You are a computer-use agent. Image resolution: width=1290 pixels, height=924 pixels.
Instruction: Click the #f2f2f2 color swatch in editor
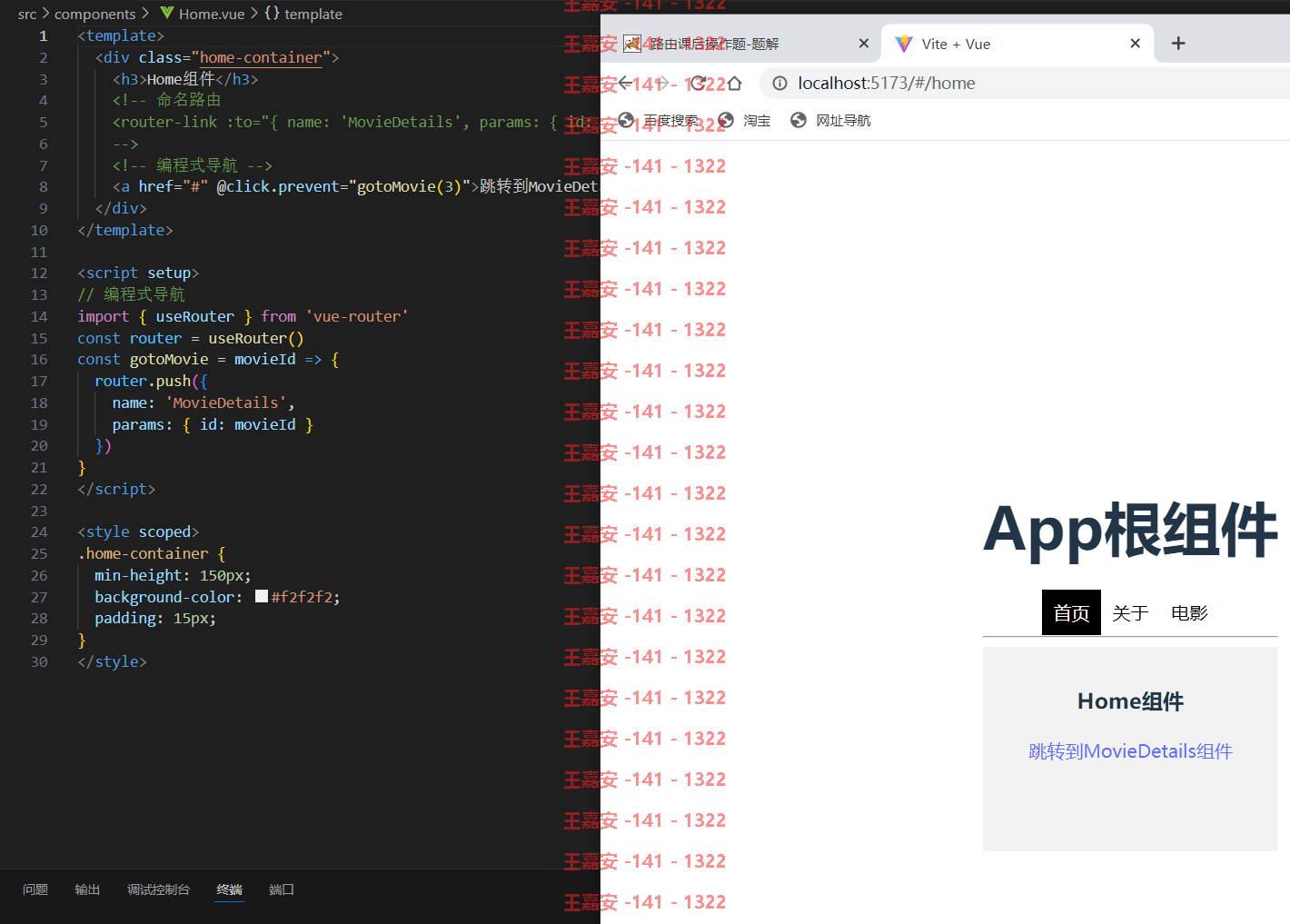(x=262, y=596)
